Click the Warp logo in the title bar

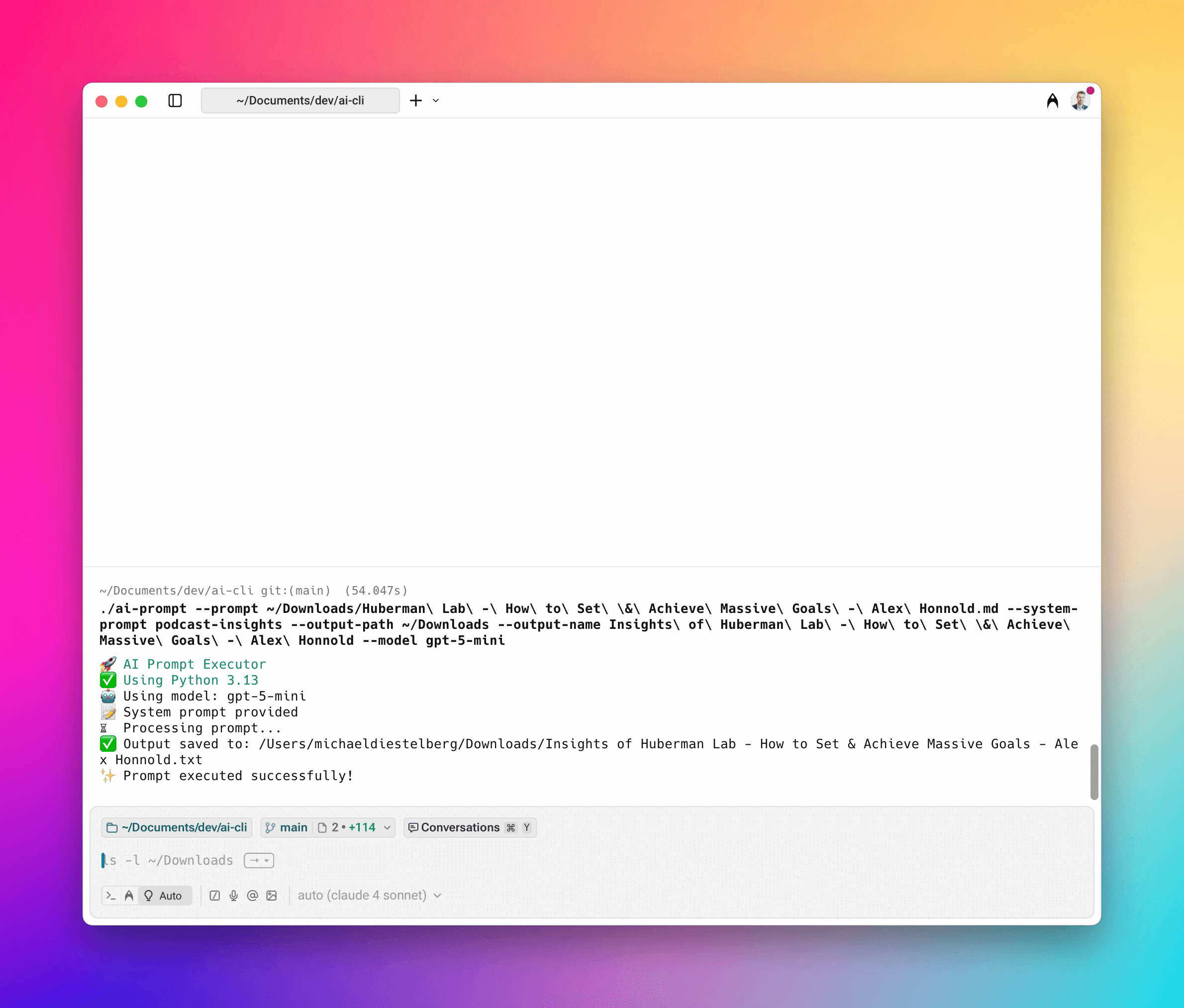coord(1053,100)
